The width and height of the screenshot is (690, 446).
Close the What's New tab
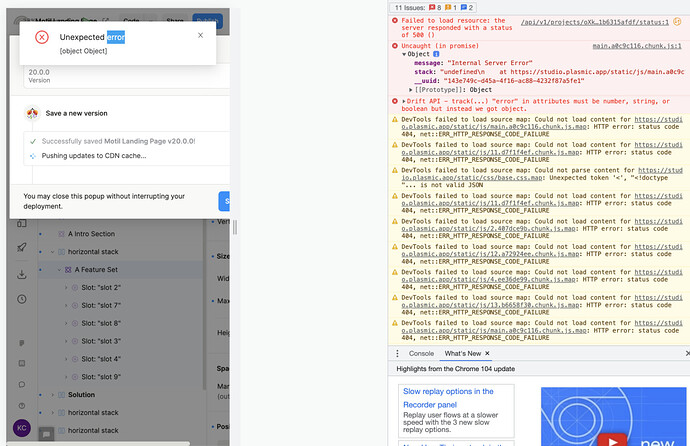487,353
